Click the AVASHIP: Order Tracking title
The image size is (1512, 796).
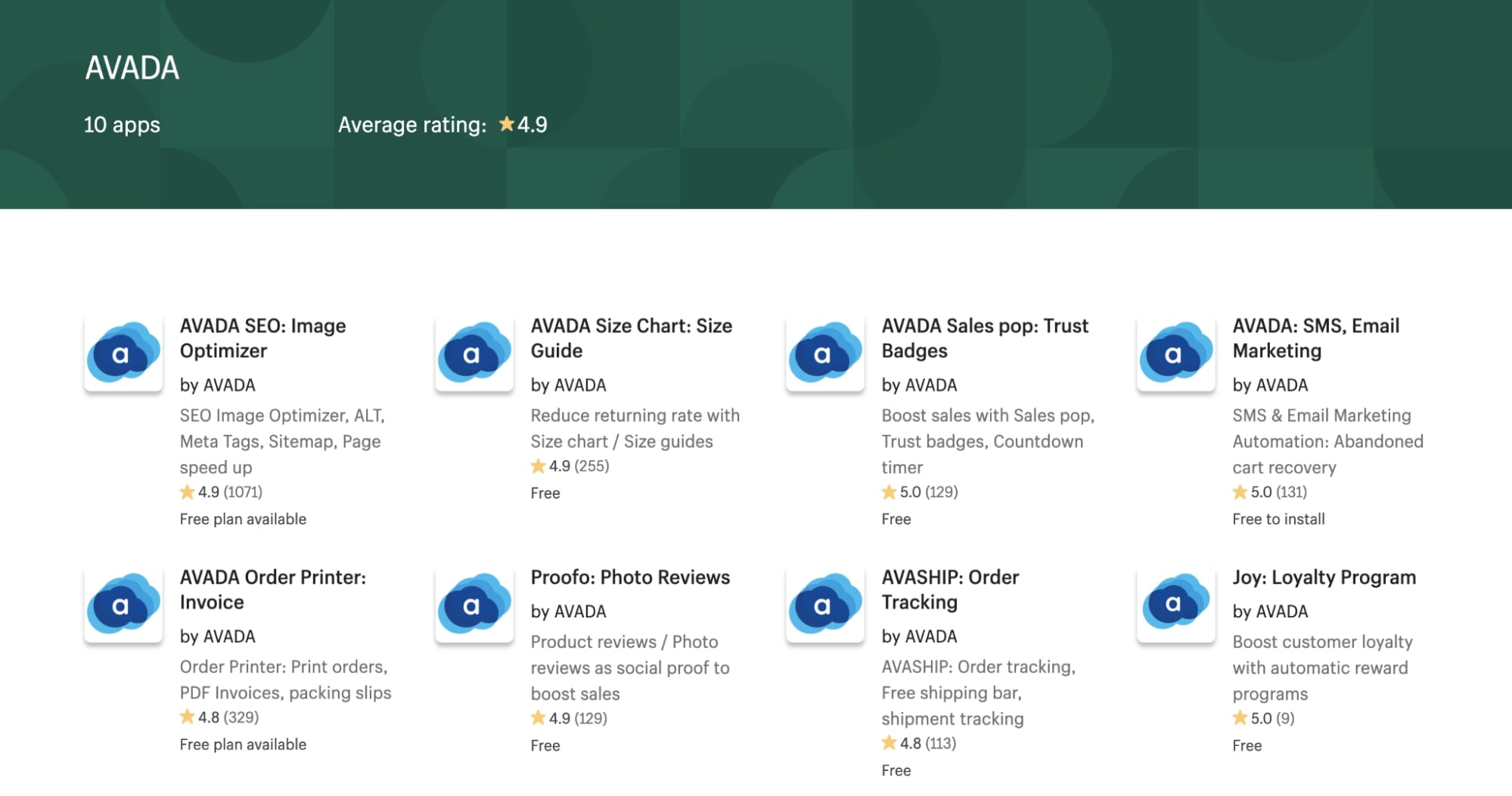950,589
